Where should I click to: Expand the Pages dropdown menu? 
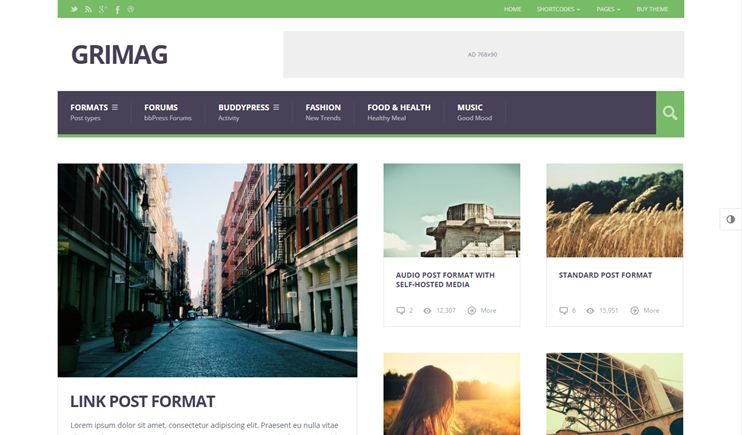608,9
